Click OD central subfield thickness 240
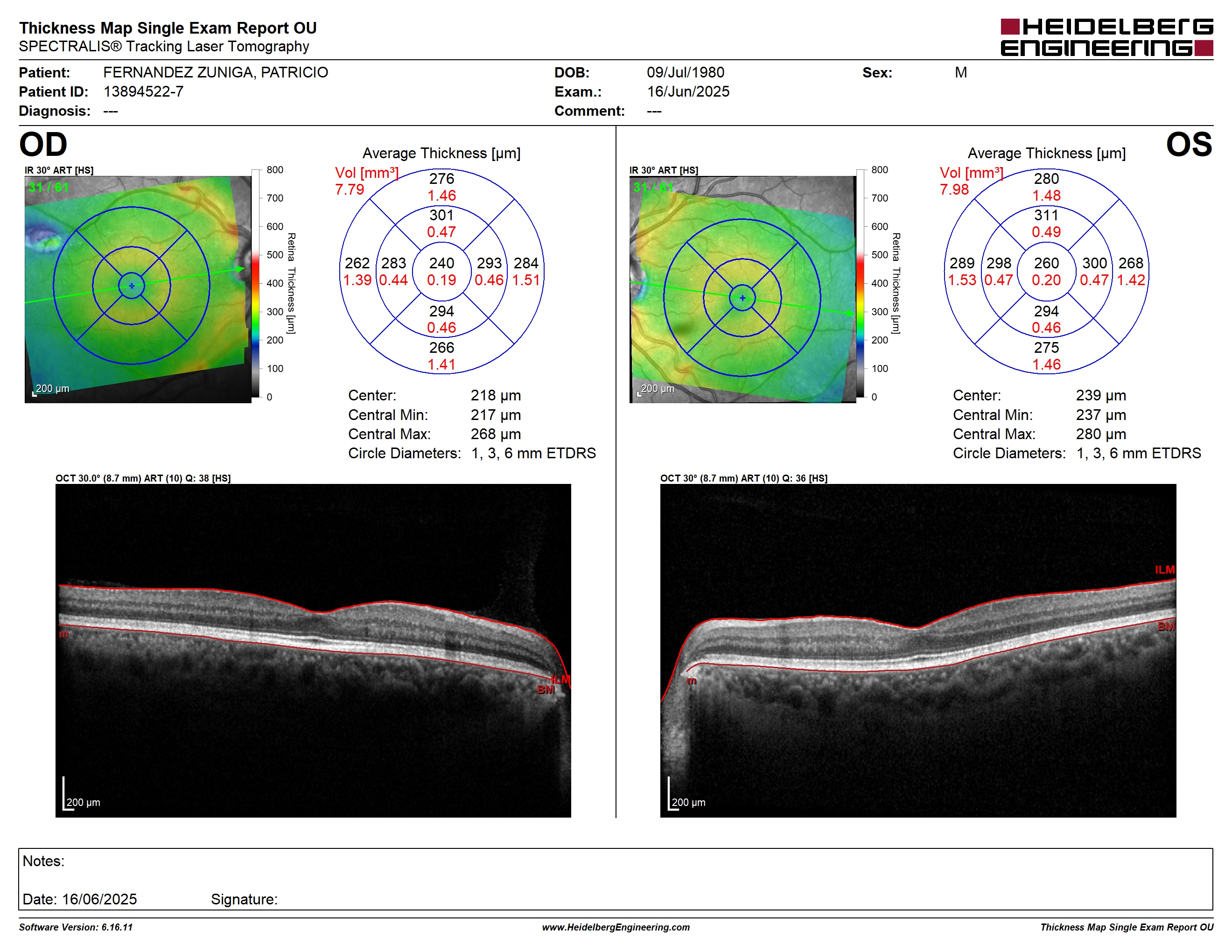 click(441, 263)
